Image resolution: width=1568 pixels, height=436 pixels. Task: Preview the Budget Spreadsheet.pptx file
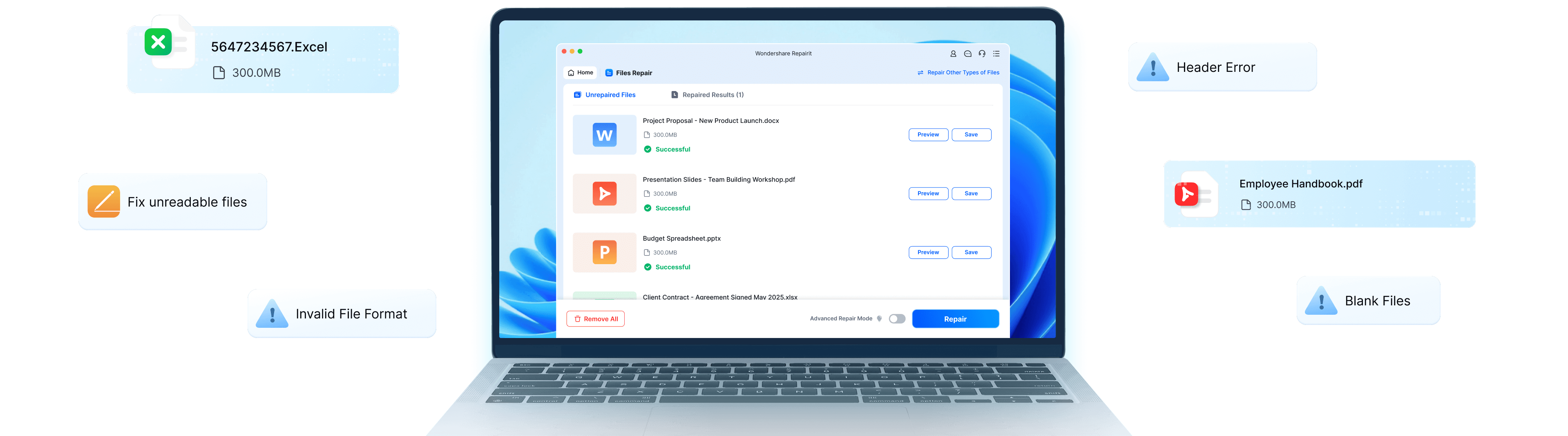click(x=928, y=252)
